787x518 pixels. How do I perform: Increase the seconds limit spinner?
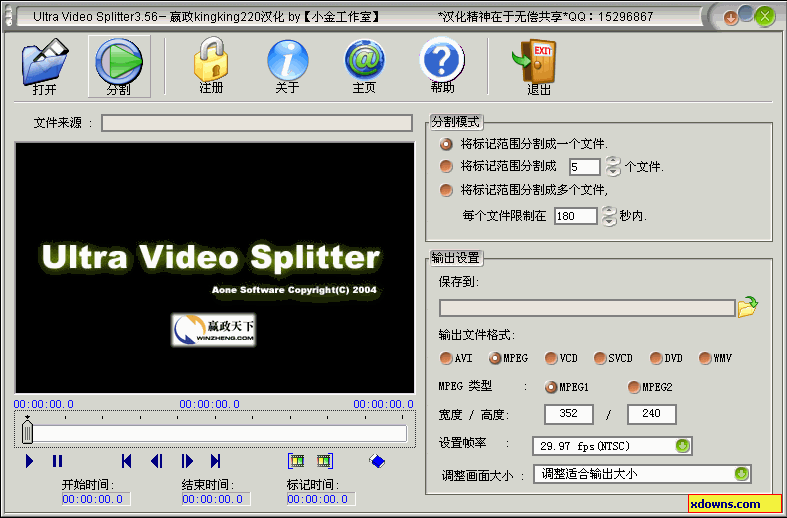[609, 211]
